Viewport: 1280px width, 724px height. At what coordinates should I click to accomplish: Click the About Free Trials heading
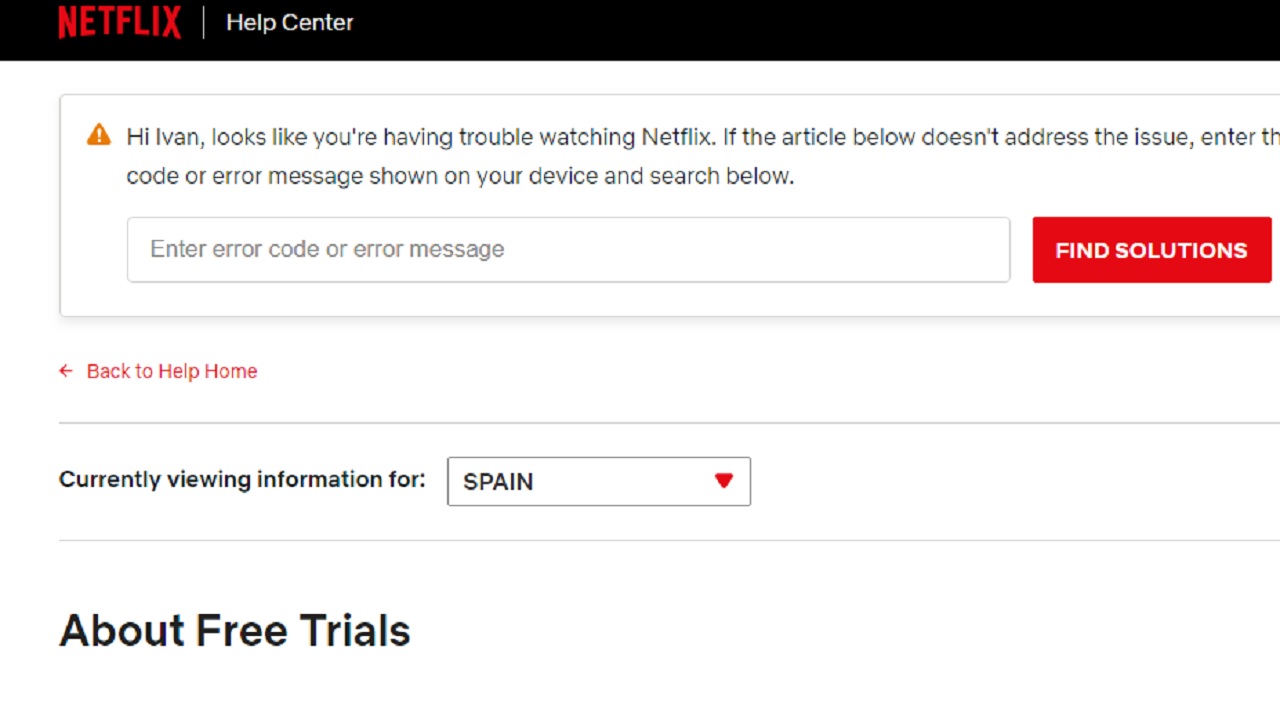235,631
